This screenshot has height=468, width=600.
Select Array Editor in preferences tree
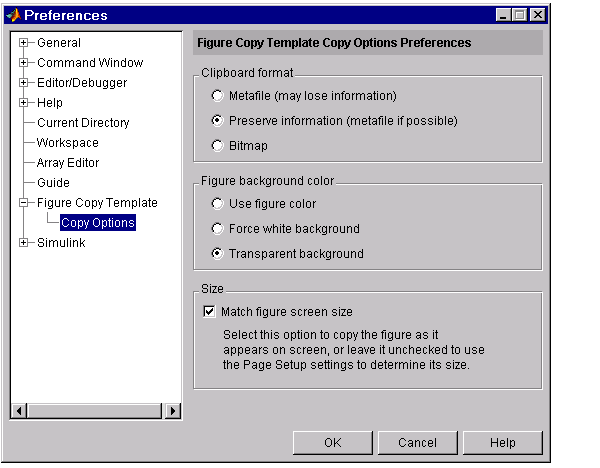[68, 163]
